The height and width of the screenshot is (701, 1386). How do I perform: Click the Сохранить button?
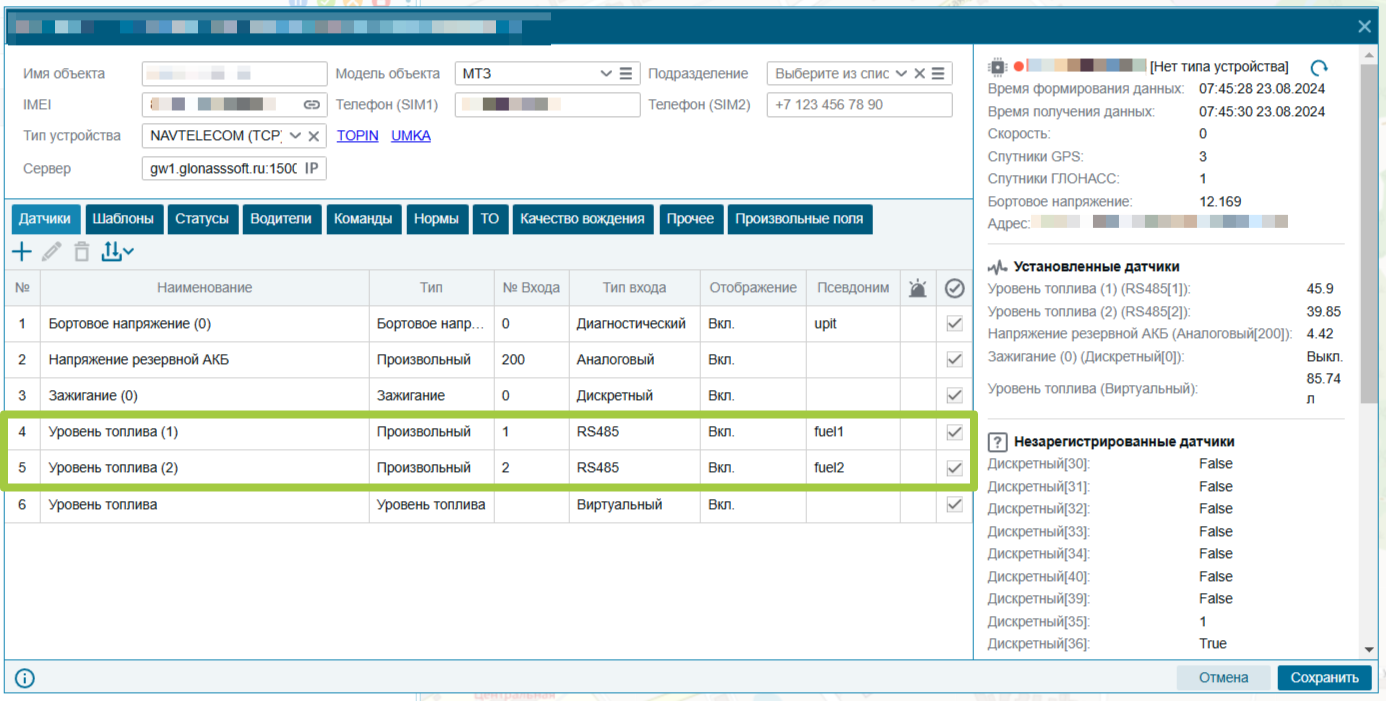coord(1324,677)
